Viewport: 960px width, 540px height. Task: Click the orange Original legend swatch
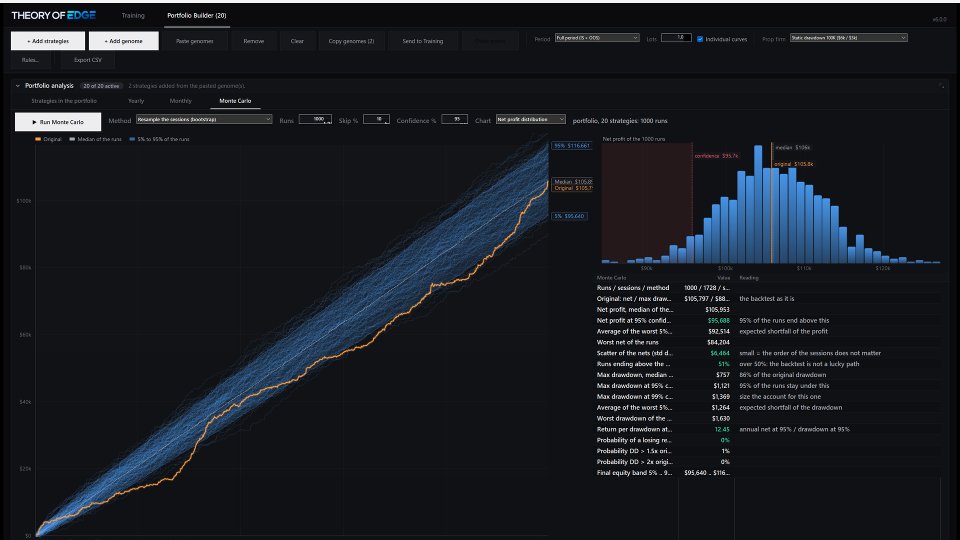tap(38, 140)
